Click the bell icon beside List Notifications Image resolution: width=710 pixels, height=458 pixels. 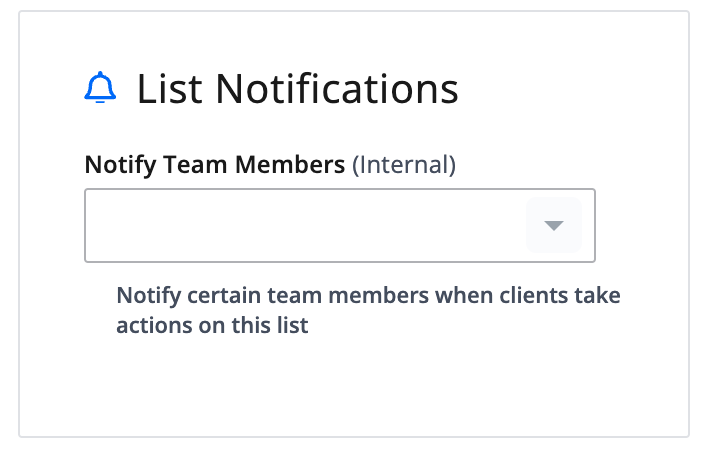pyautogui.click(x=100, y=87)
